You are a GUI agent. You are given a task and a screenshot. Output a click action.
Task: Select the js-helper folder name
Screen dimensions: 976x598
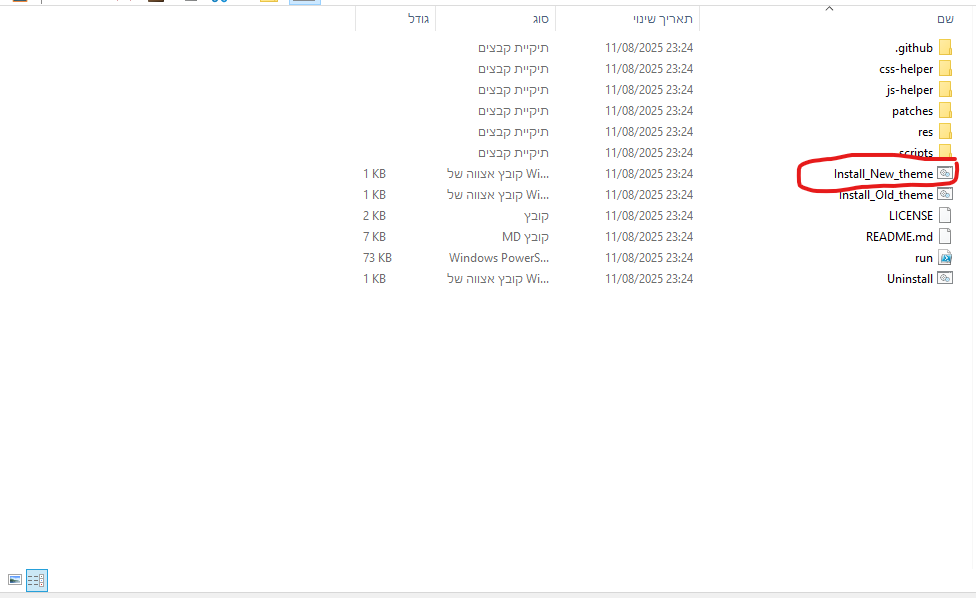point(909,90)
